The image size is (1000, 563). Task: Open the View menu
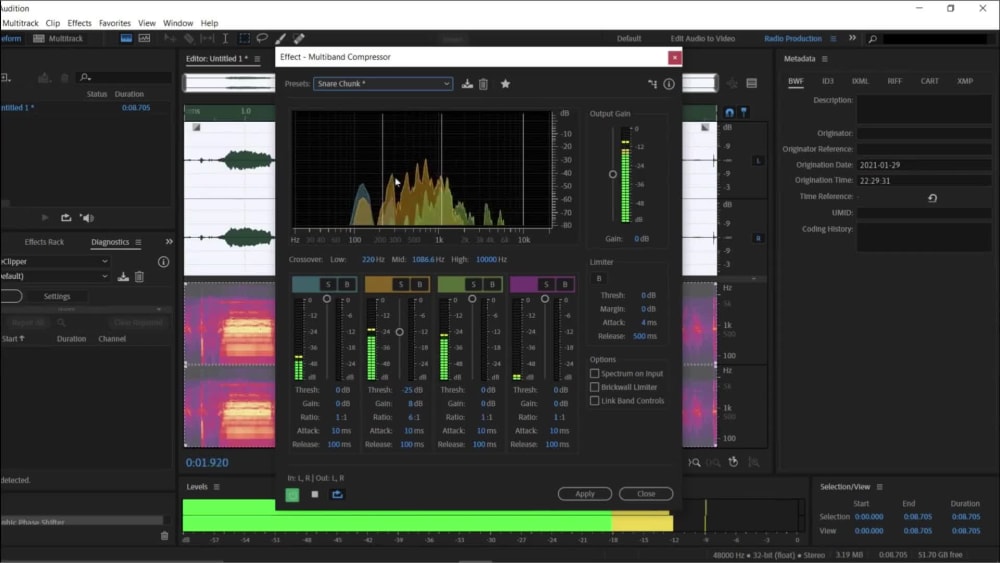[x=147, y=23]
